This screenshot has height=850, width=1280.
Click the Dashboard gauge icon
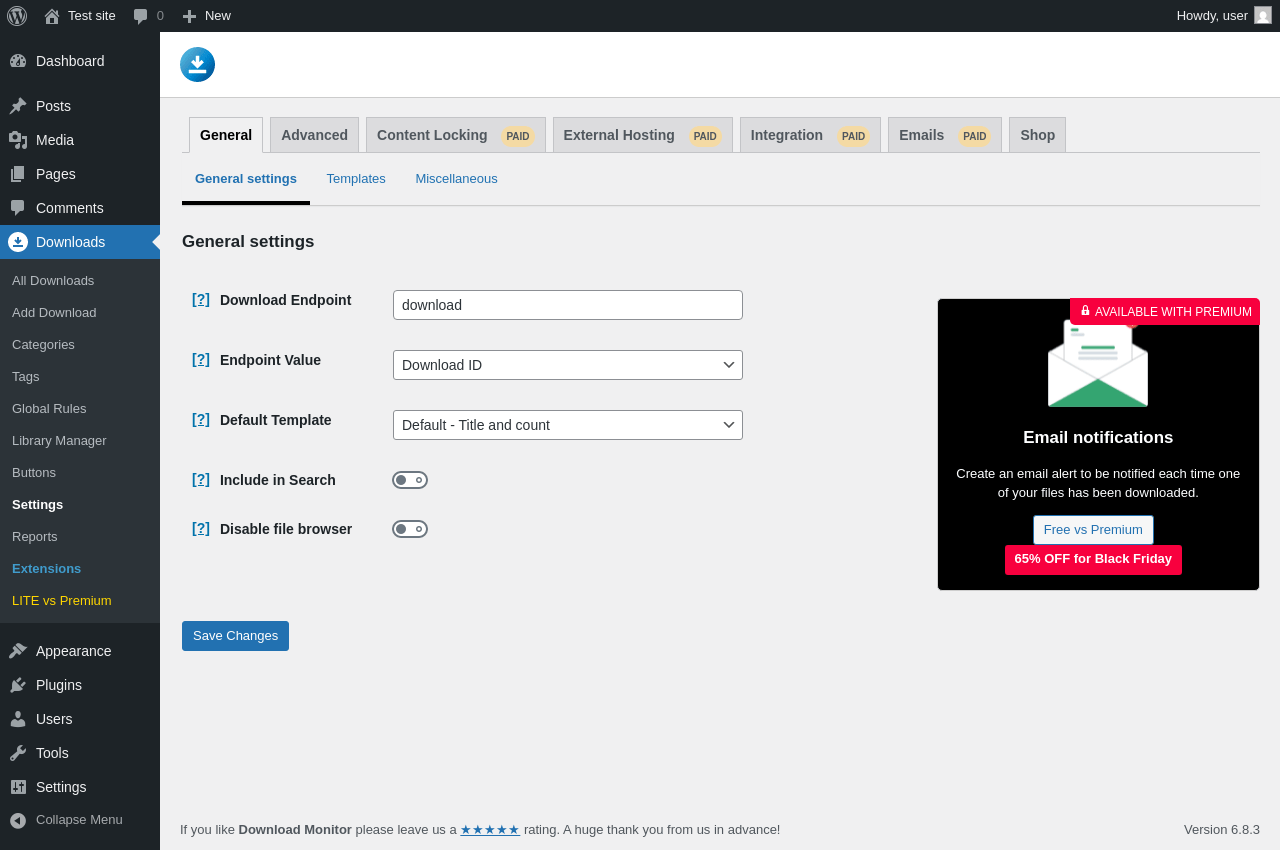18,61
